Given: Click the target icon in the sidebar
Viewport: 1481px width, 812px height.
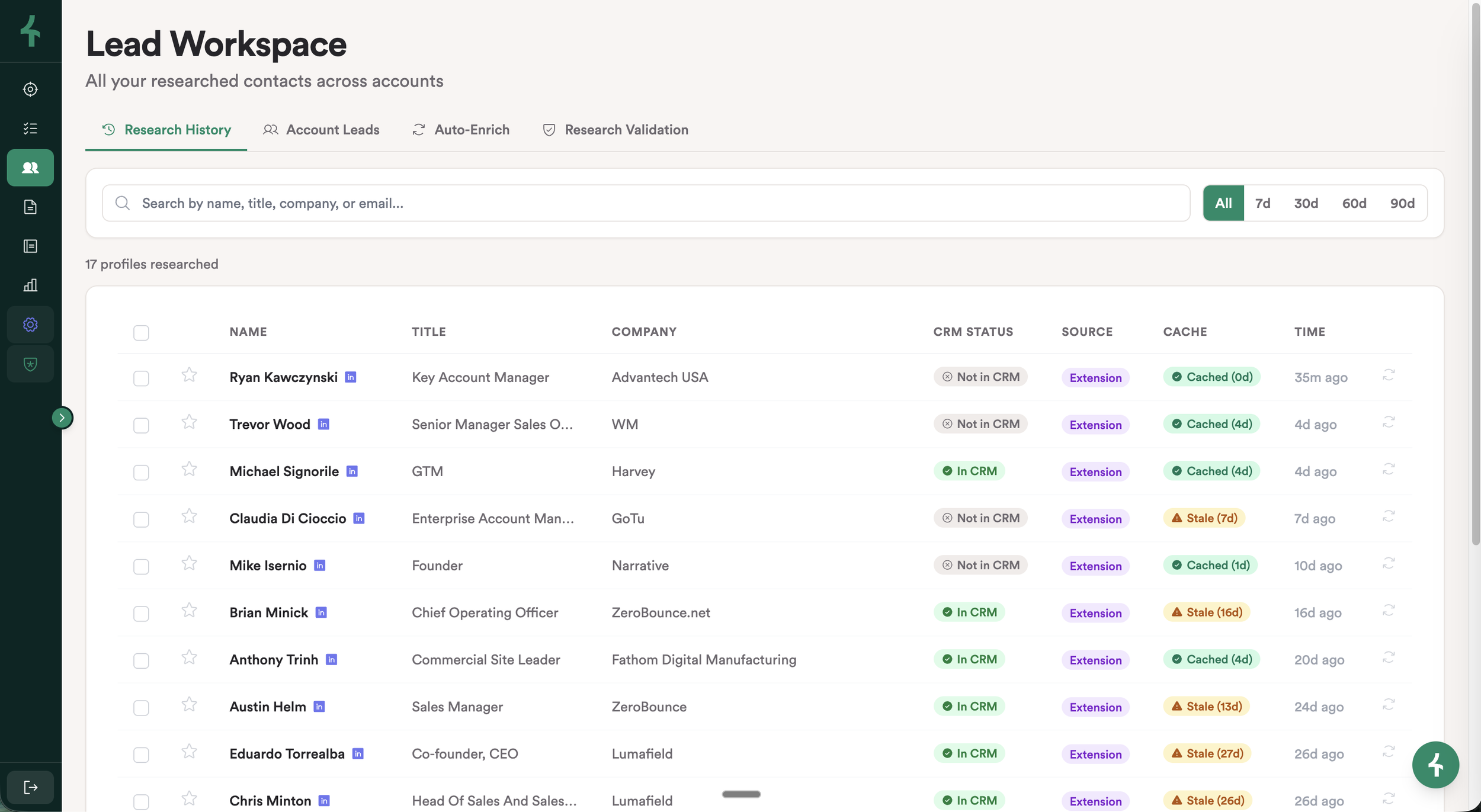Looking at the screenshot, I should click(30, 89).
